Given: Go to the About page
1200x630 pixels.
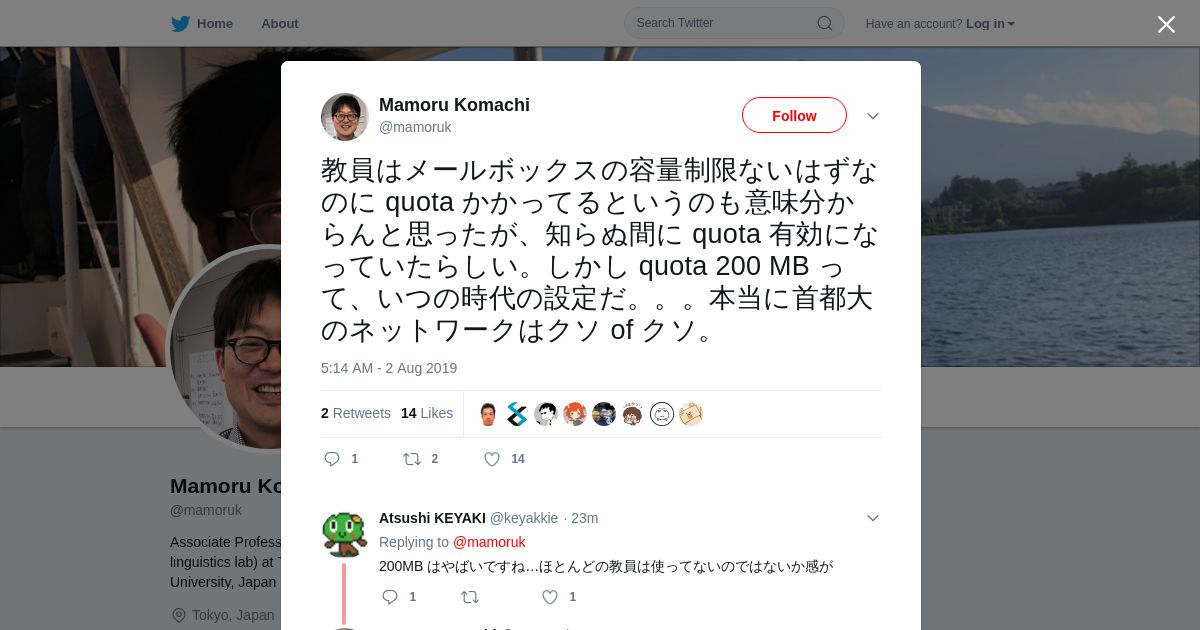Looking at the screenshot, I should 280,24.
